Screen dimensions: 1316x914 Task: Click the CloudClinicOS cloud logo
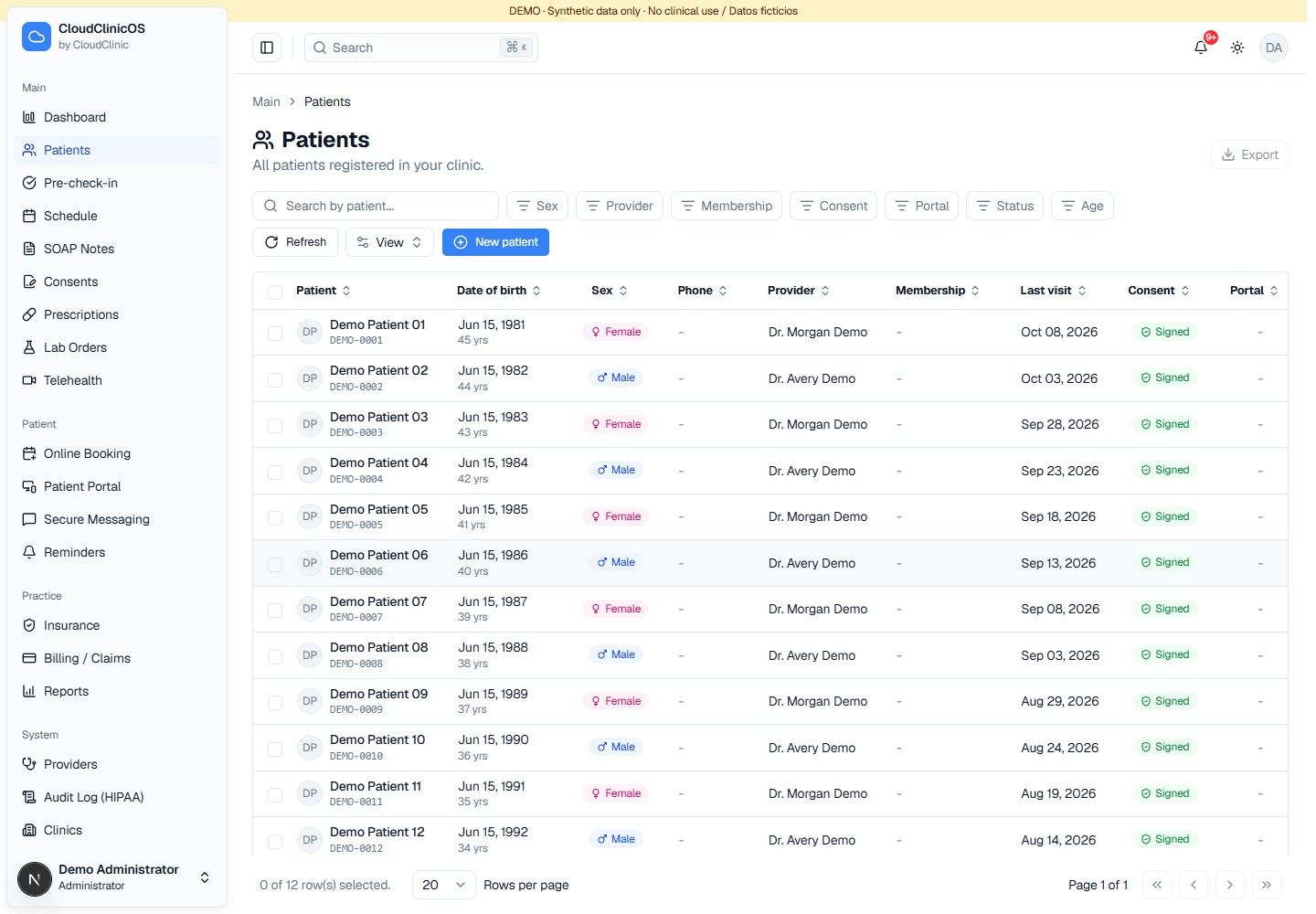37,37
